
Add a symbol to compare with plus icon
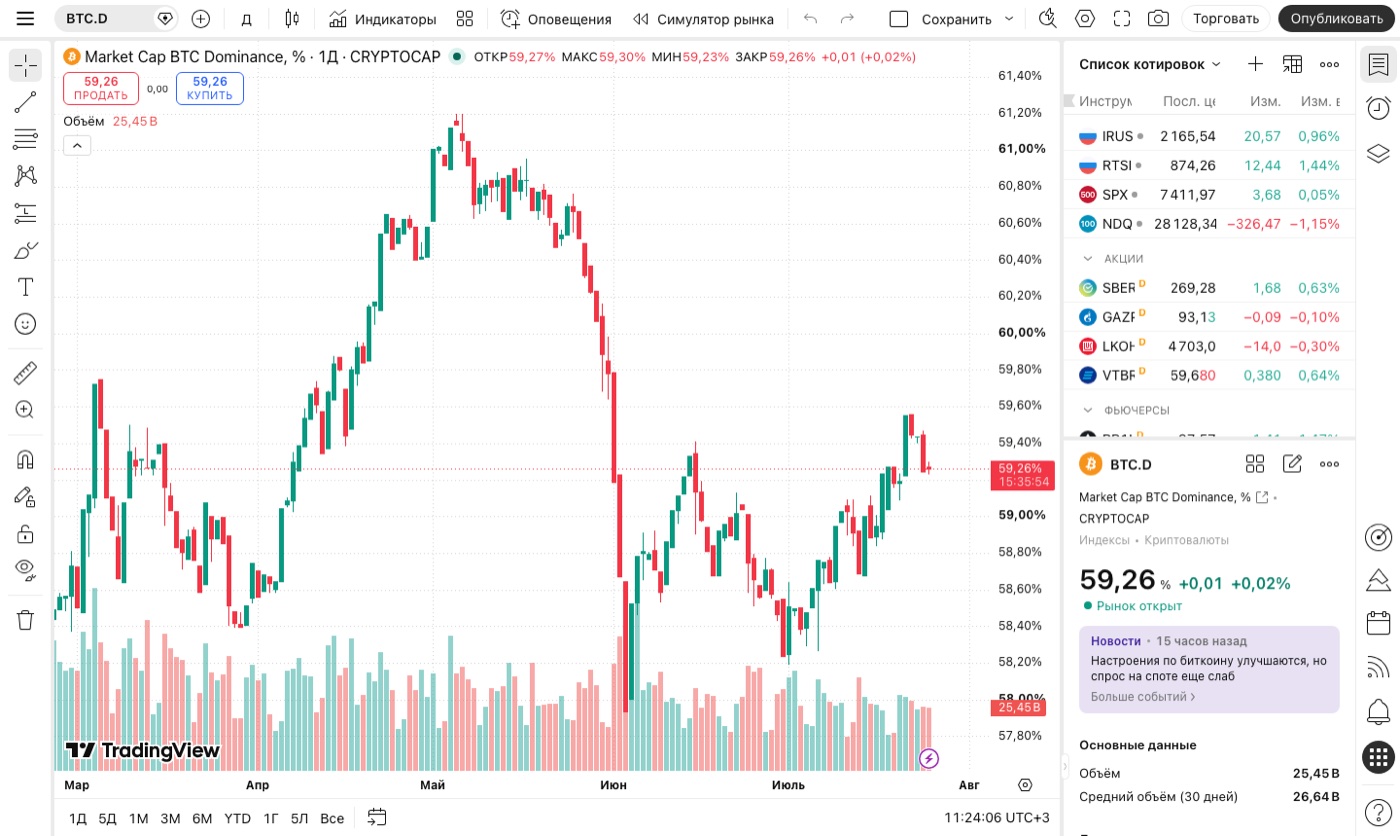click(201, 19)
